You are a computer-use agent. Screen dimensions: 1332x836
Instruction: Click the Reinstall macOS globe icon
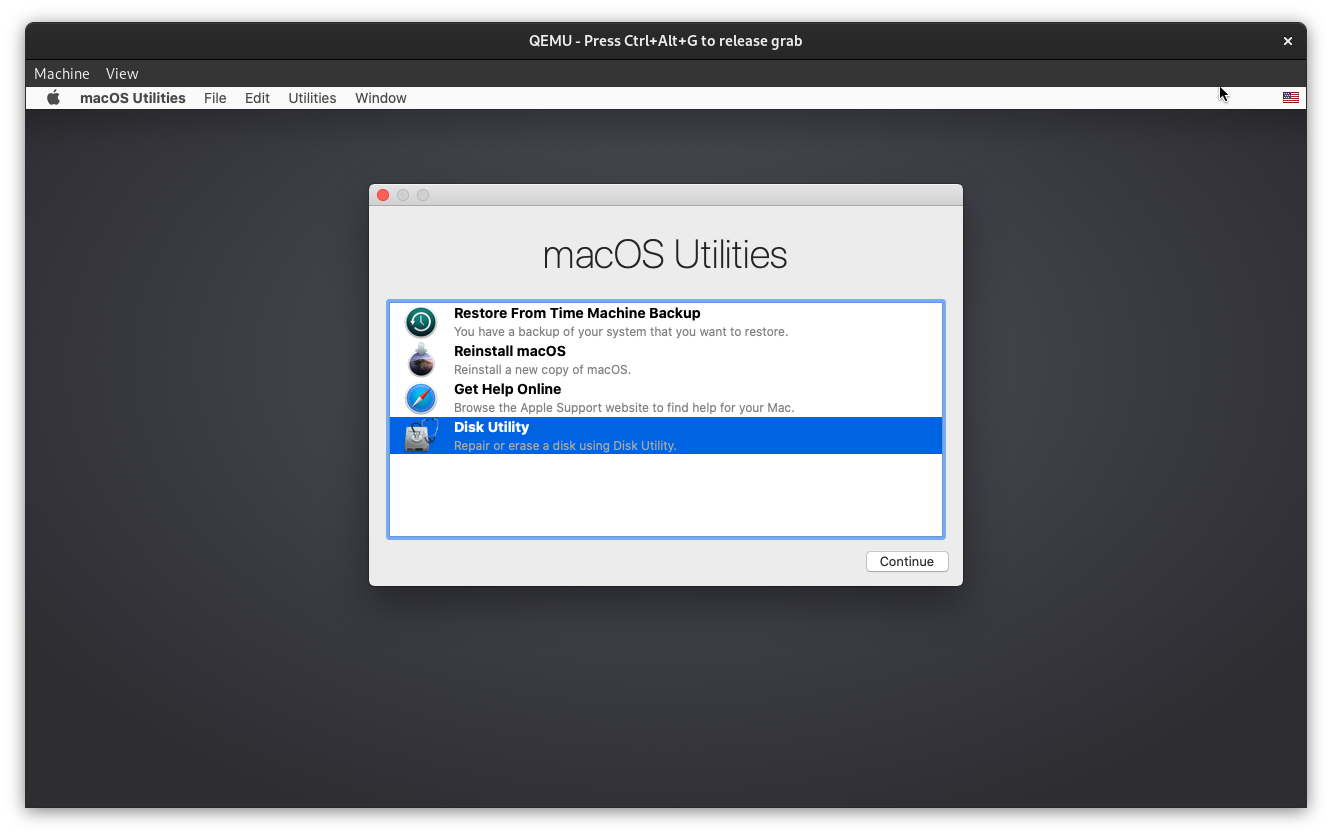pos(421,360)
